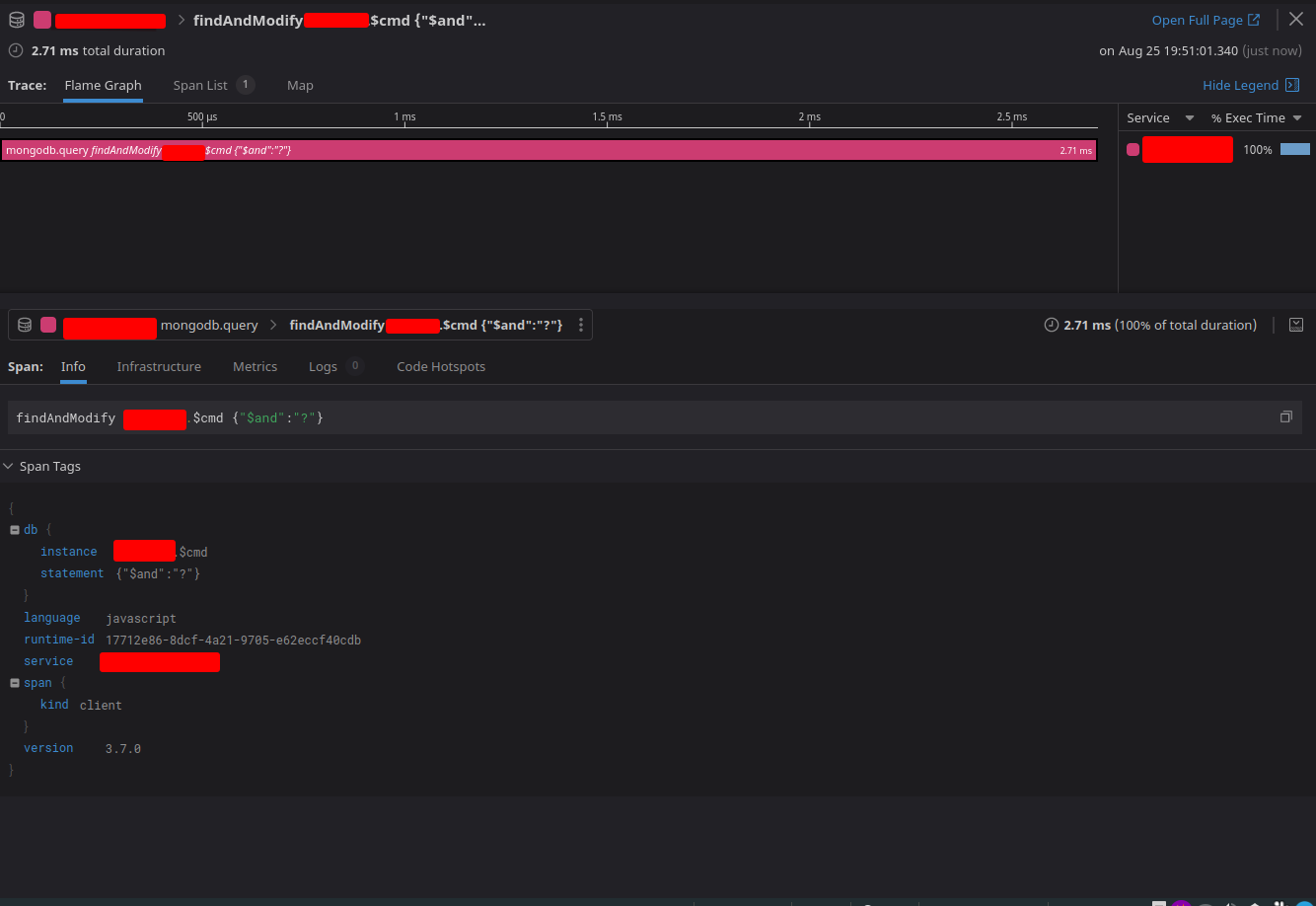
Task: Collapse the span tag group
Action: 15,683
